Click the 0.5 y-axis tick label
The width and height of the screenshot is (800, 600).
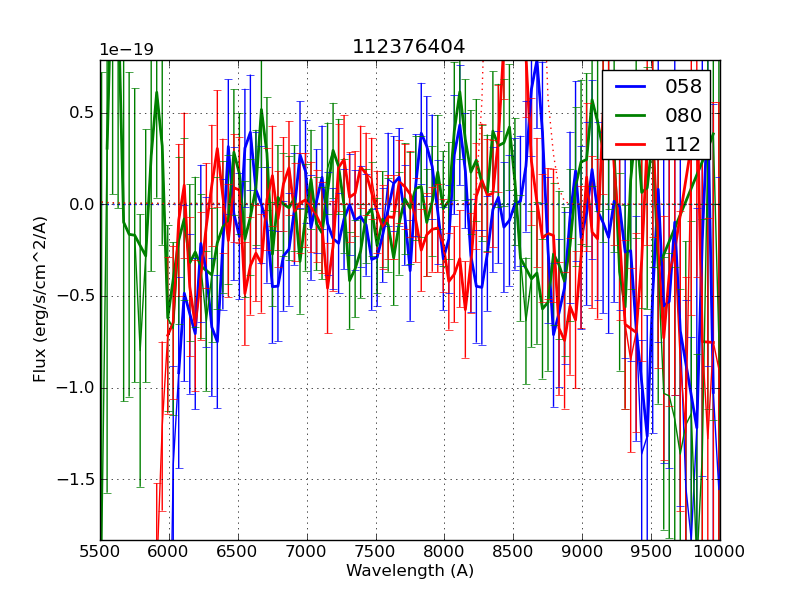pos(79,113)
